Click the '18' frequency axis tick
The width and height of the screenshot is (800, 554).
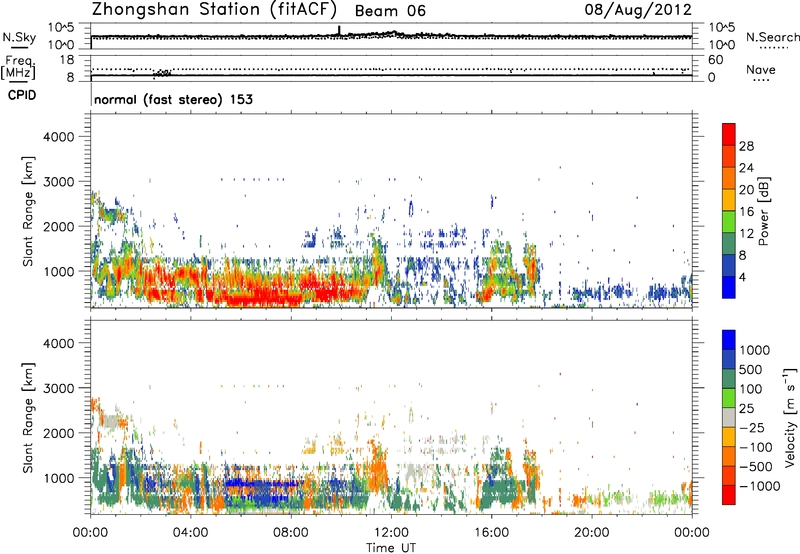pos(67,60)
